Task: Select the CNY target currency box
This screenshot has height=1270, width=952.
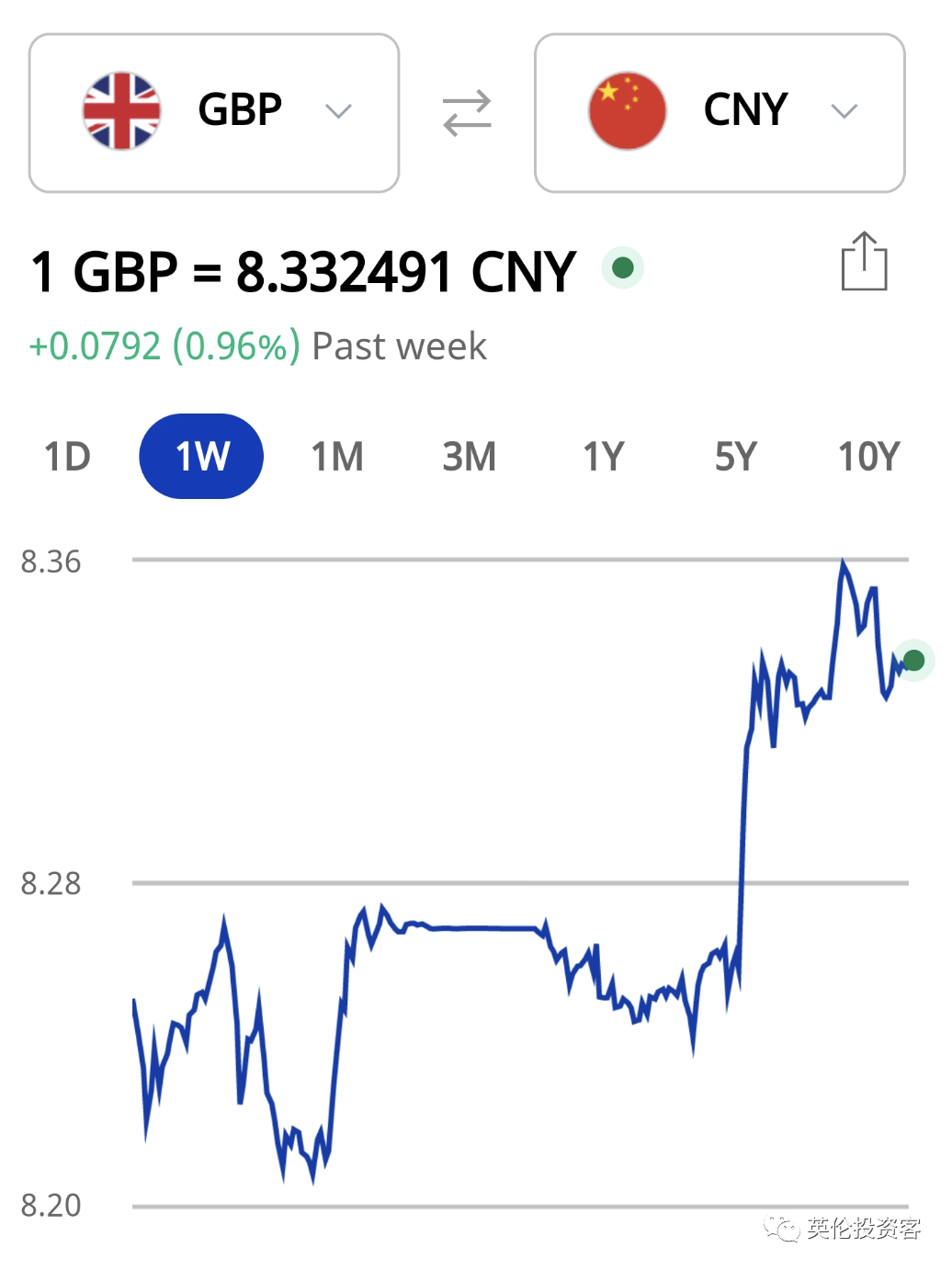Action: [x=720, y=113]
